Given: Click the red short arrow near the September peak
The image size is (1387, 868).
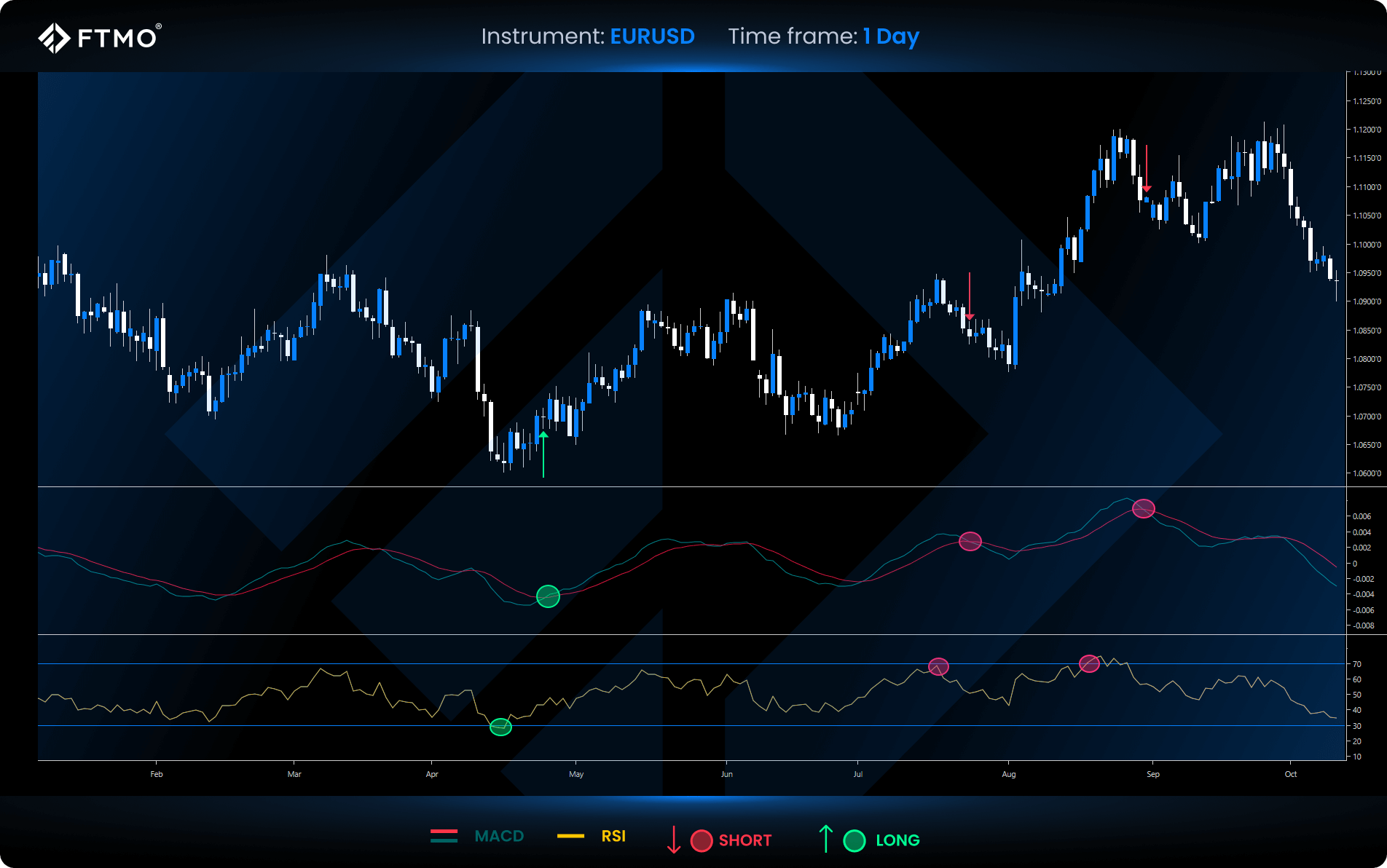Looking at the screenshot, I should (x=1147, y=169).
